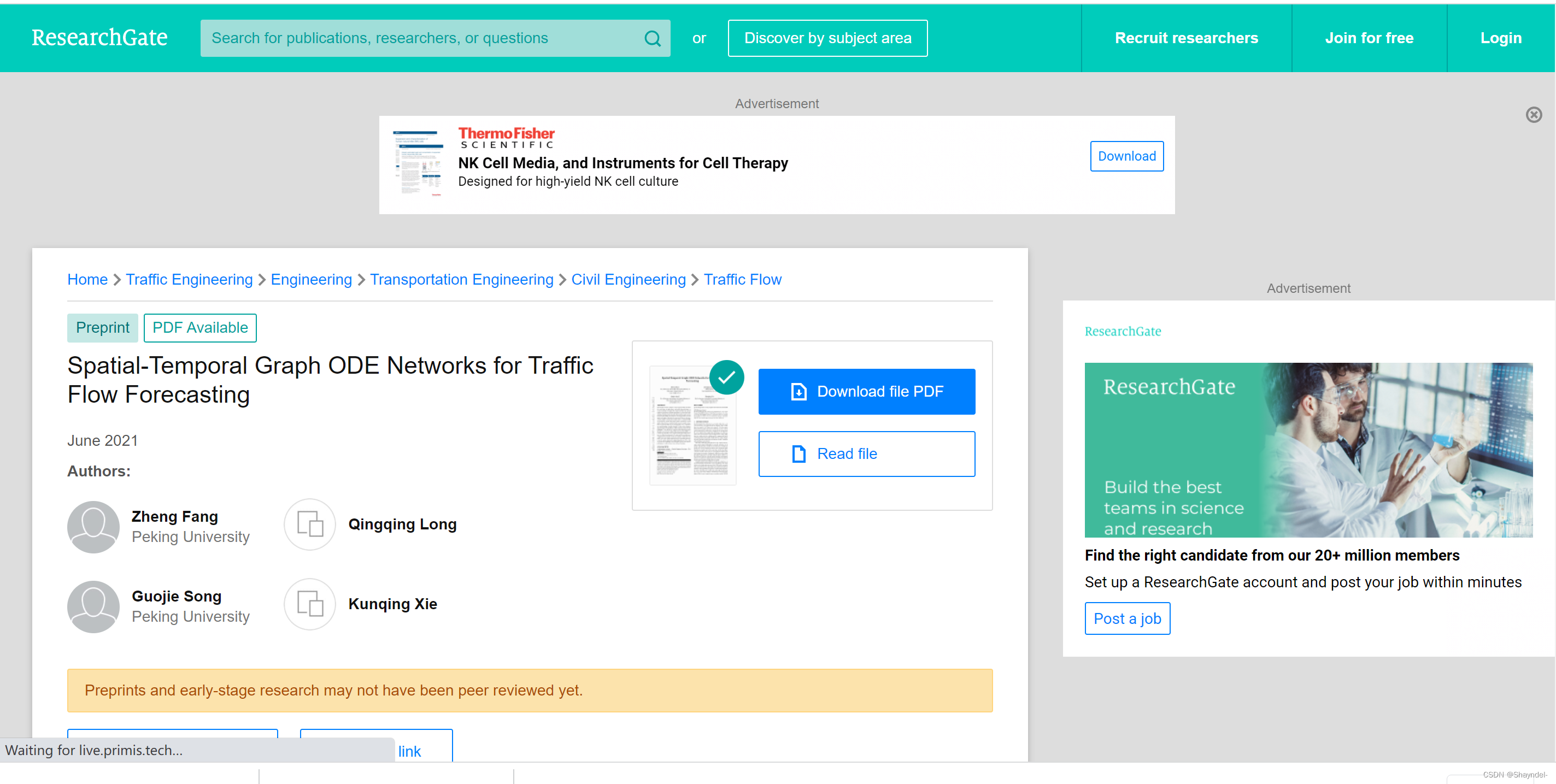Focus the publications search field
The width and height of the screenshot is (1556, 784).
click(423, 38)
